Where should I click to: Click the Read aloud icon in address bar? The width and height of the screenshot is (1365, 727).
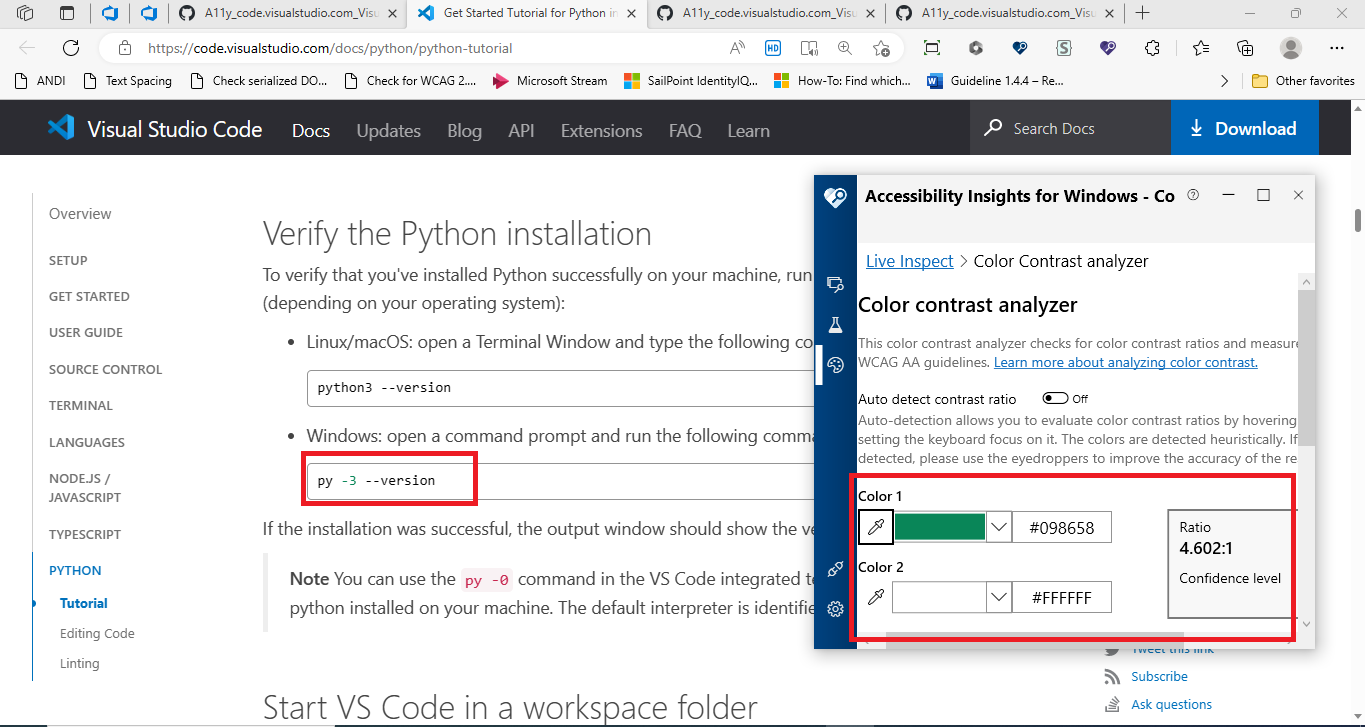[x=736, y=47]
